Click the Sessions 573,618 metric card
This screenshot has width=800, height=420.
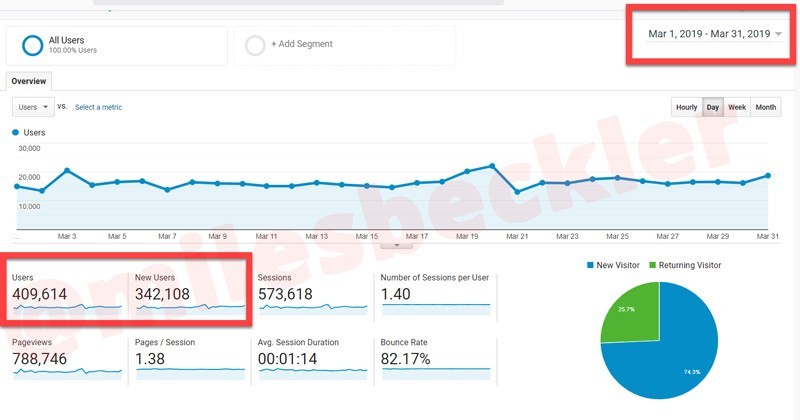point(312,293)
